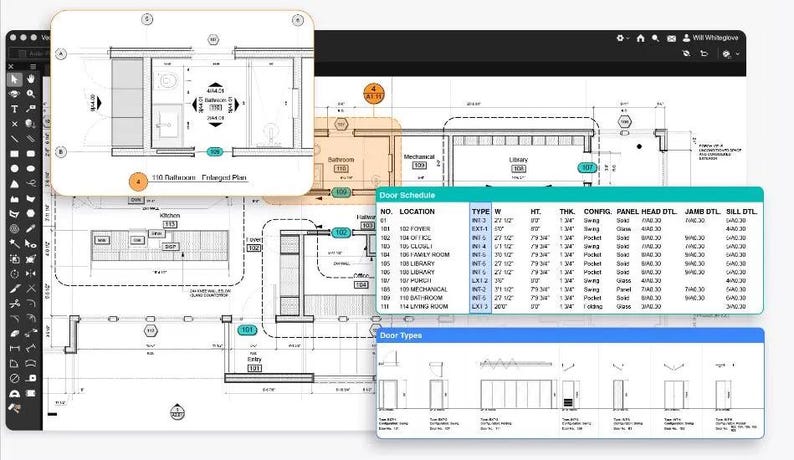Image resolution: width=794 pixels, height=460 pixels.
Task: Go to Home screen icon
Action: [641, 38]
